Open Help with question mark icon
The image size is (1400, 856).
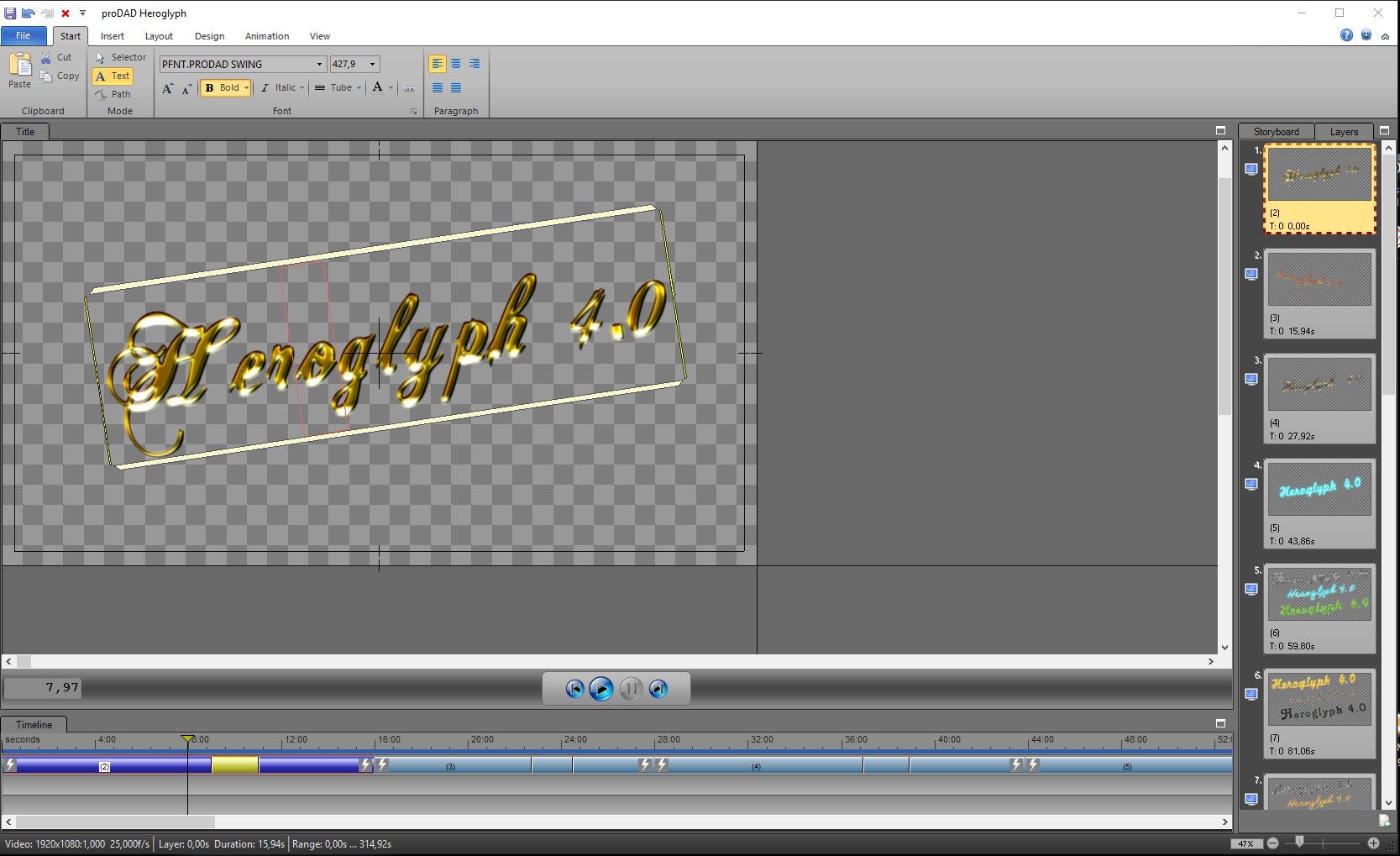point(1346,35)
